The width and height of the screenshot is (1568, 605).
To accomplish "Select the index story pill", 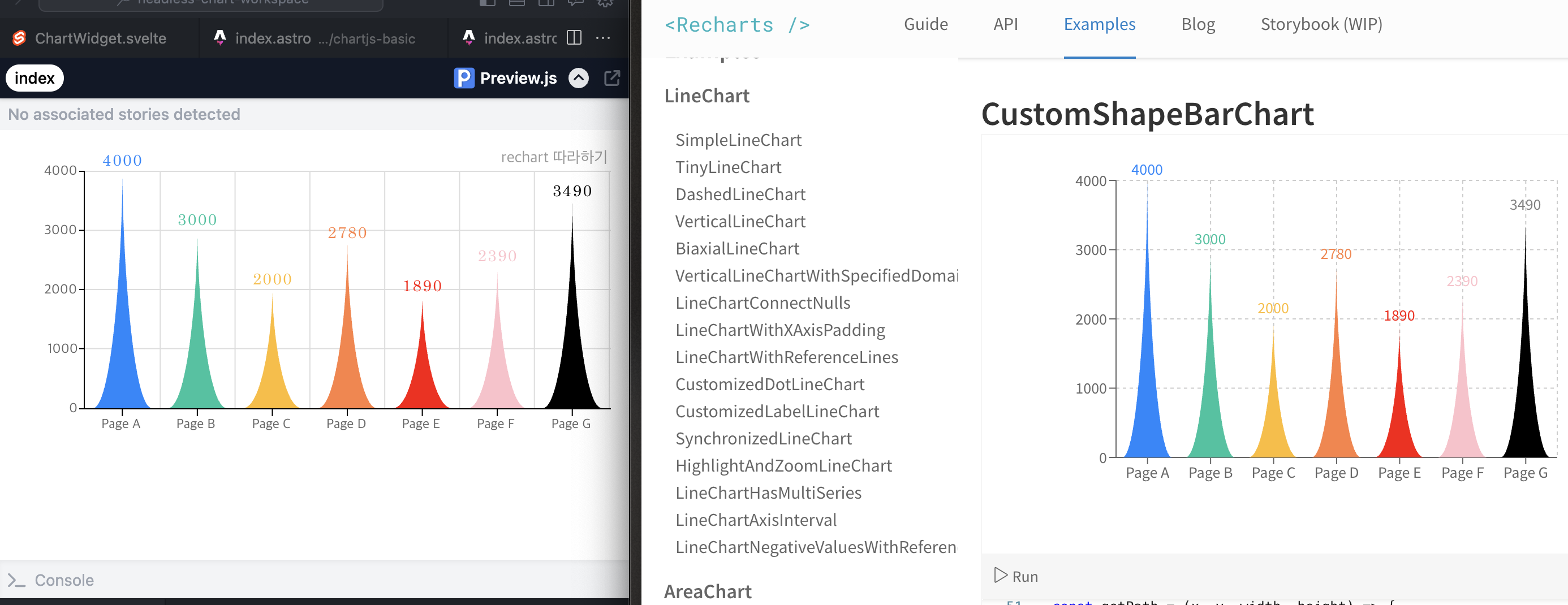I will [35, 78].
